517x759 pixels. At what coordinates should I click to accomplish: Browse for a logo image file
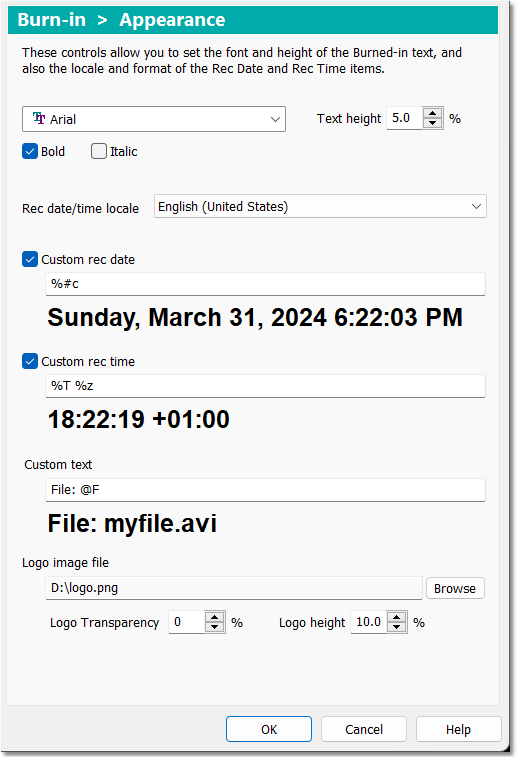click(x=455, y=589)
